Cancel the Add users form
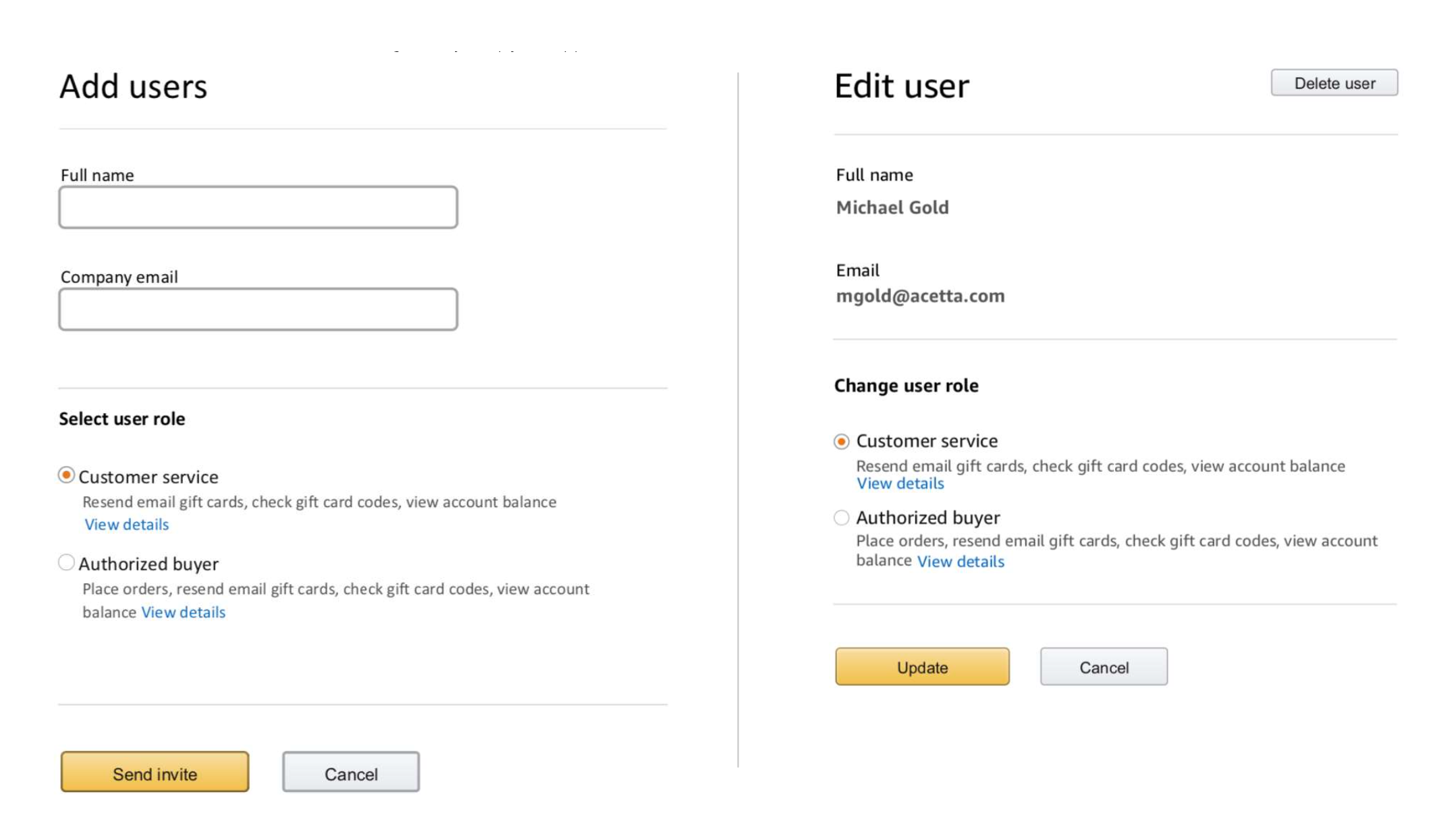The width and height of the screenshot is (1456, 840). (350, 773)
